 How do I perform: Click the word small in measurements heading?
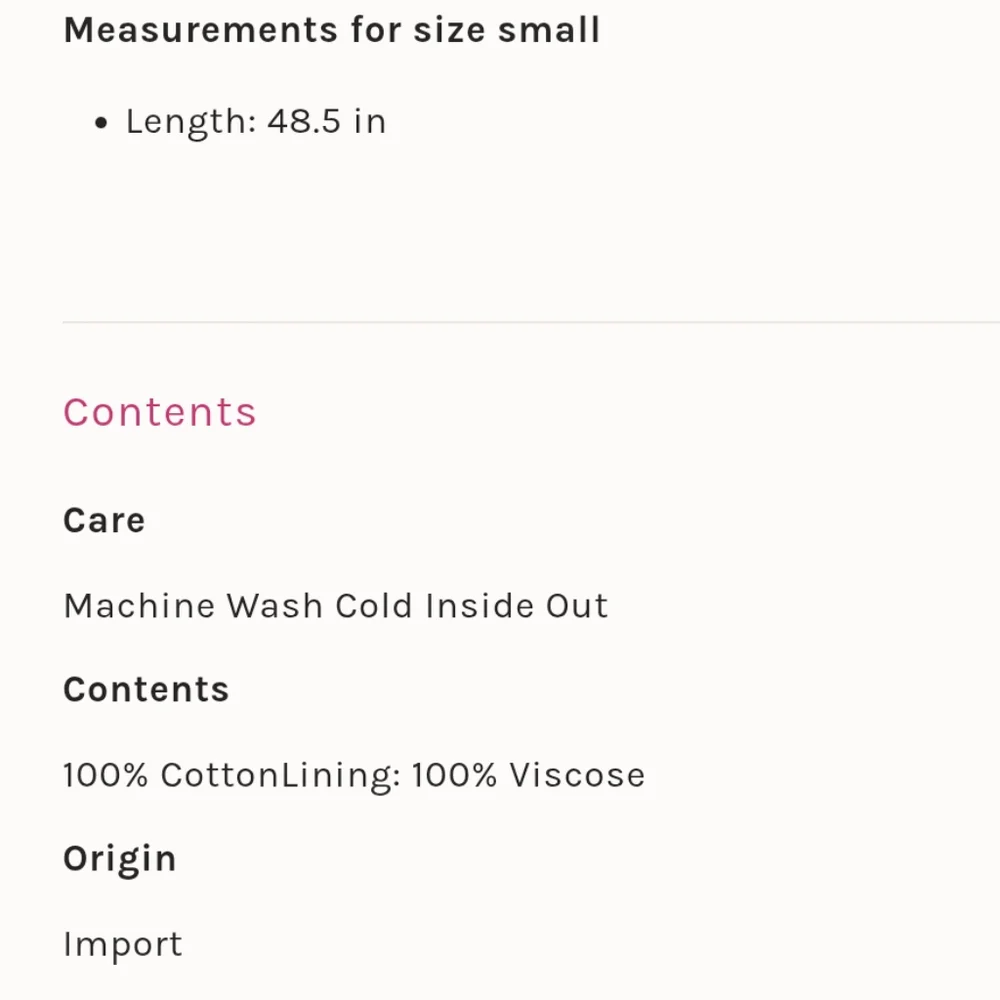[x=555, y=30]
